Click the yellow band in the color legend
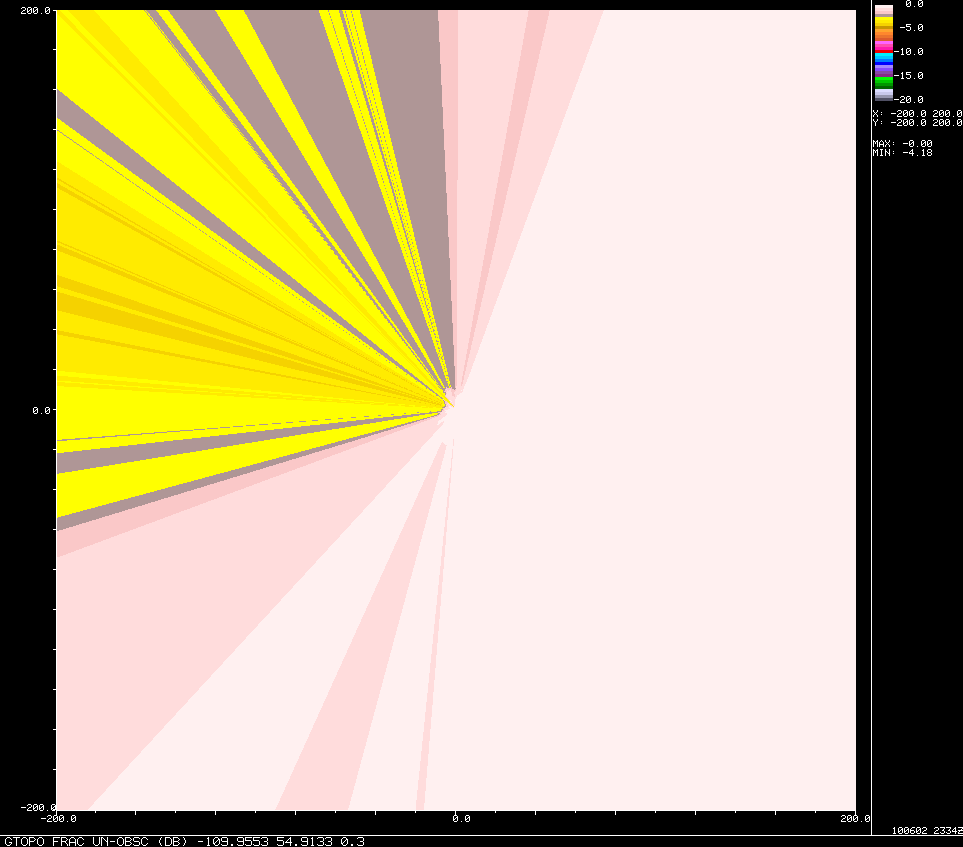The width and height of the screenshot is (963, 847). point(884,21)
